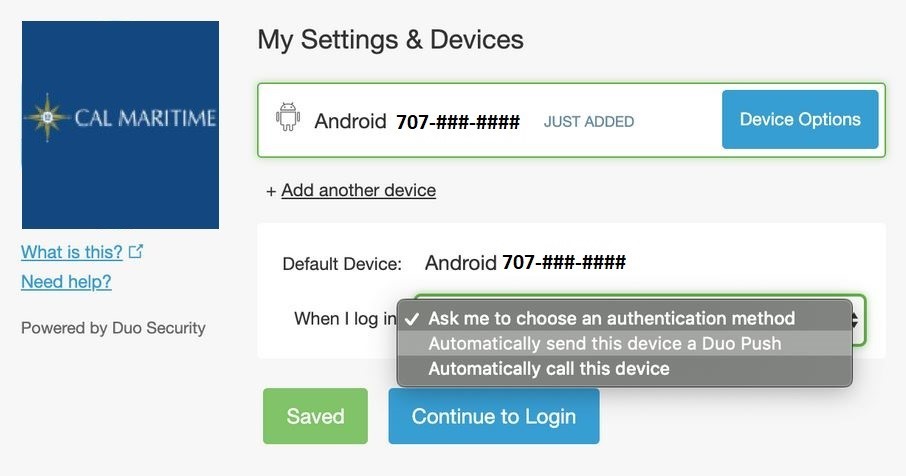Click the Cal Maritime logo image
Viewport: 906px width, 476px height.
(x=120, y=125)
